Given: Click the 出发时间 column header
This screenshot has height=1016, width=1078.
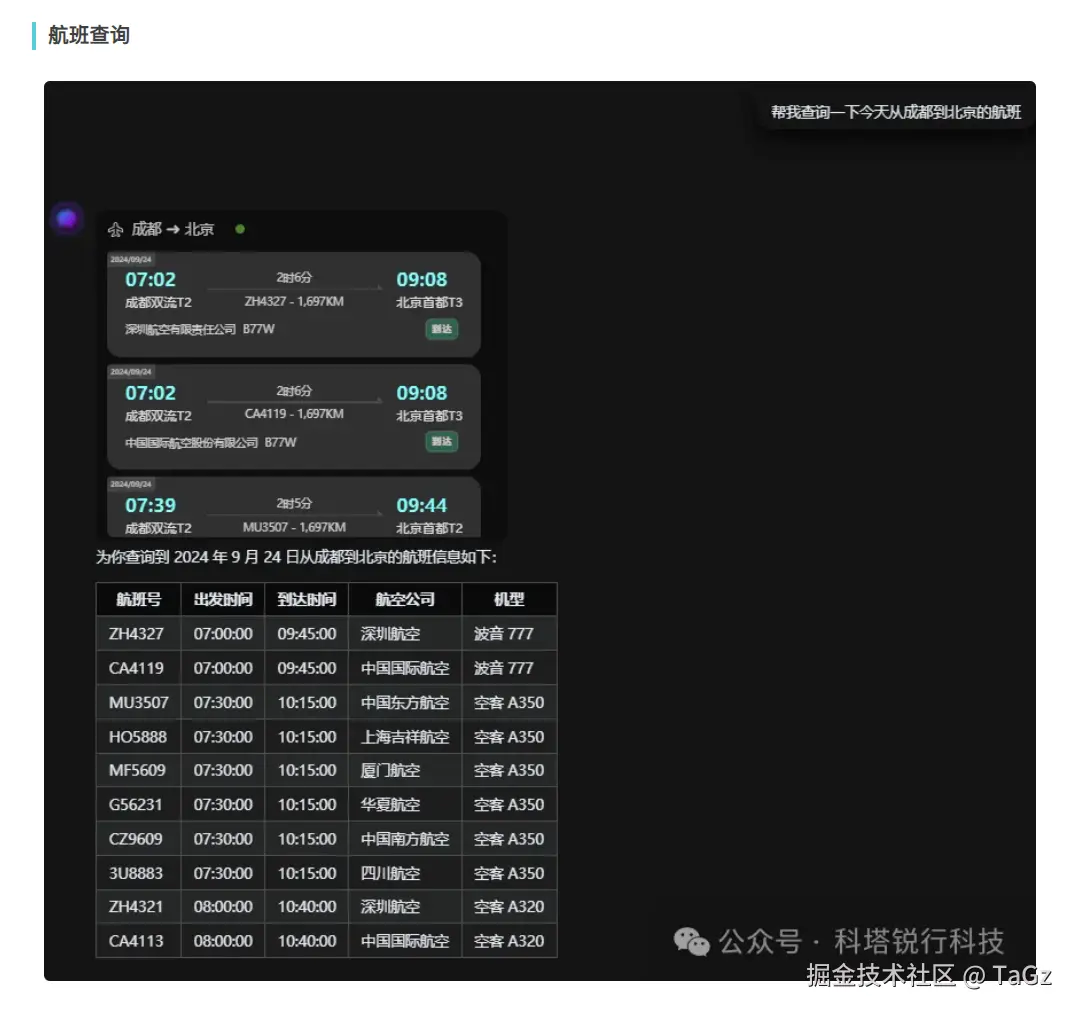Looking at the screenshot, I should 223,599.
